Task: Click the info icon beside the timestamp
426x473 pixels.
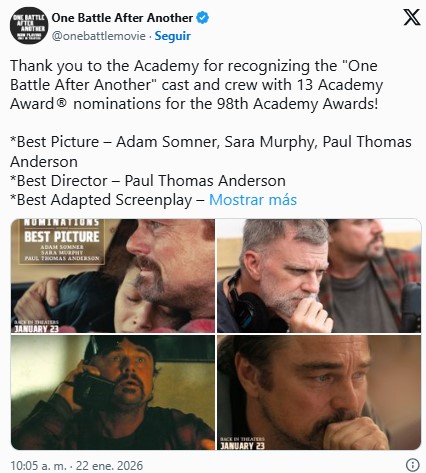Action: [x=413, y=464]
